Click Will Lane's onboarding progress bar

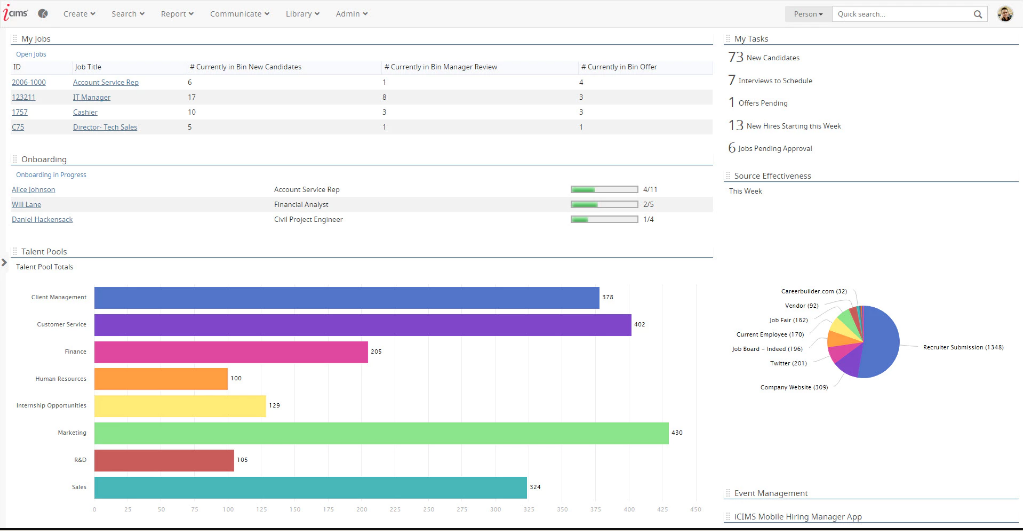point(603,204)
